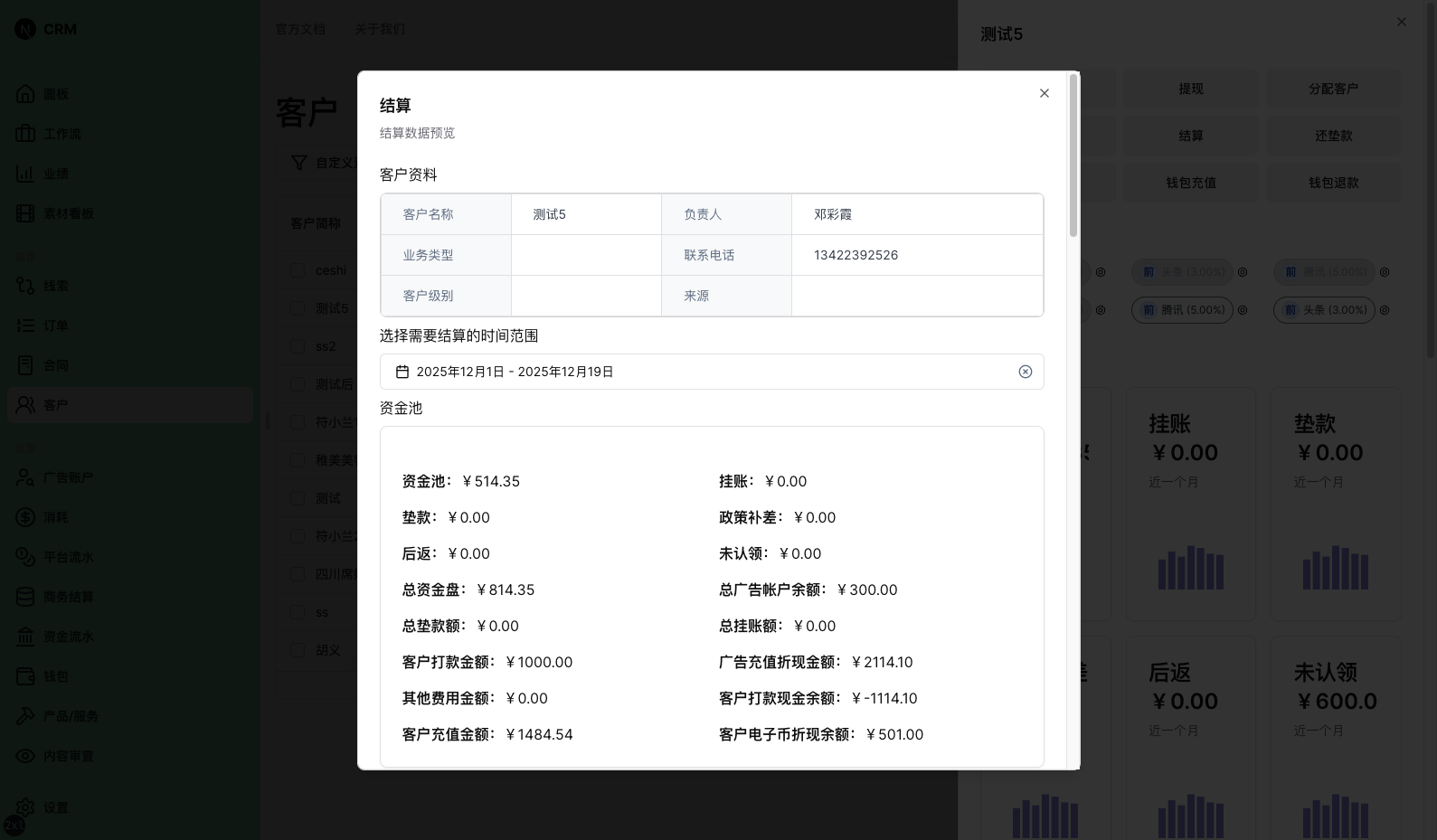Go to 商务结算 in the sidebar menu
This screenshot has width=1437, height=840.
[69, 597]
